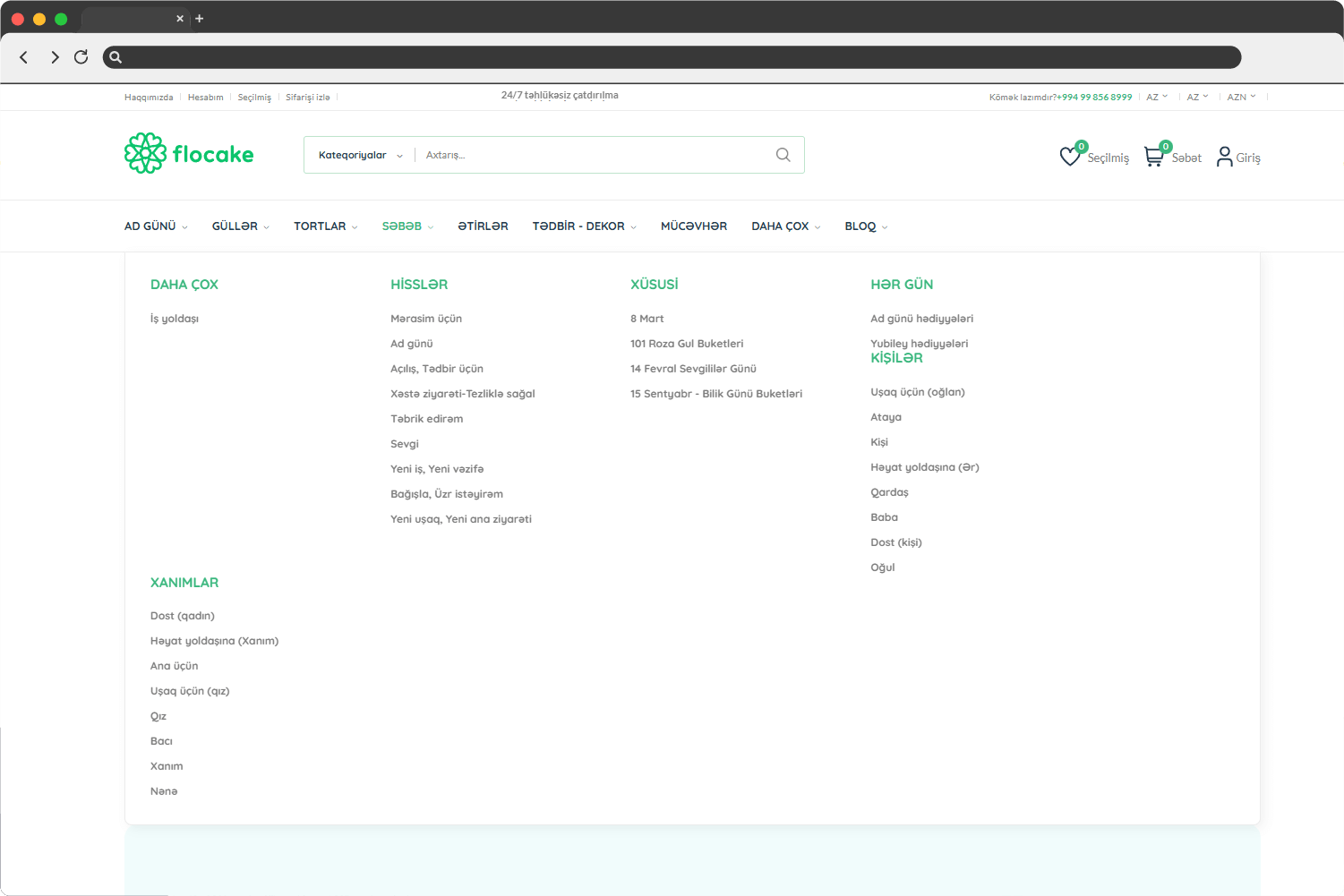
Task: Open the Giriş user account icon
Action: (1224, 156)
